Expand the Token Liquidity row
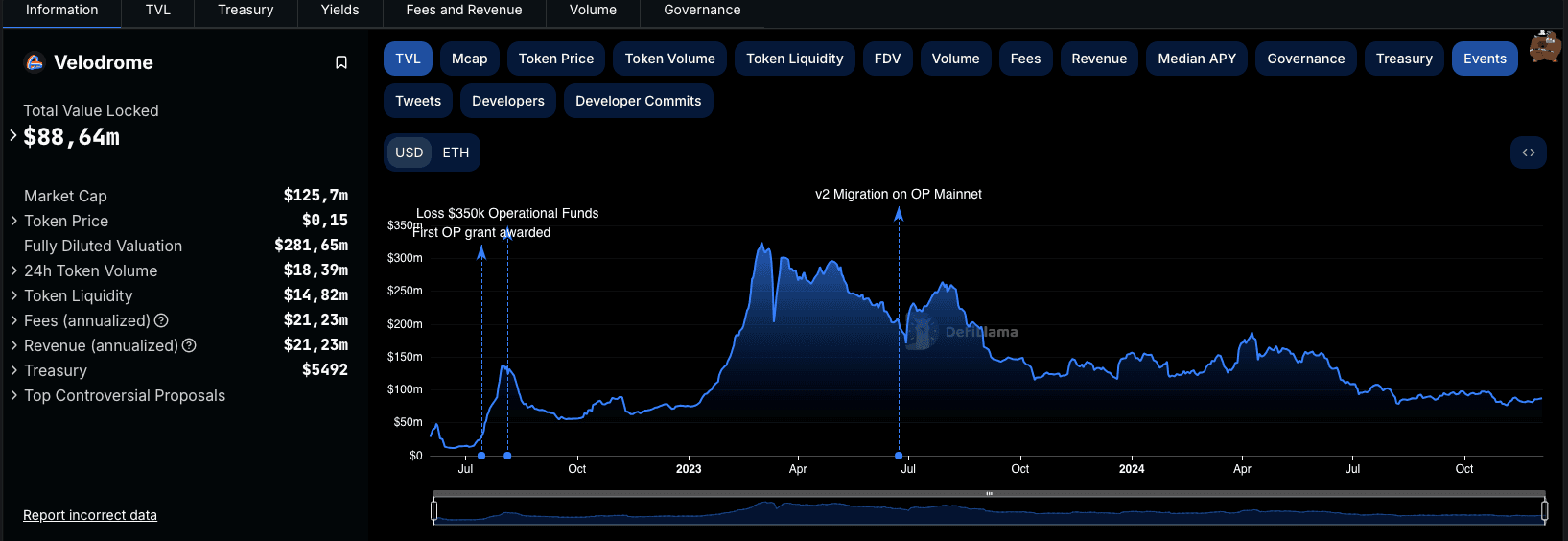 13,295
